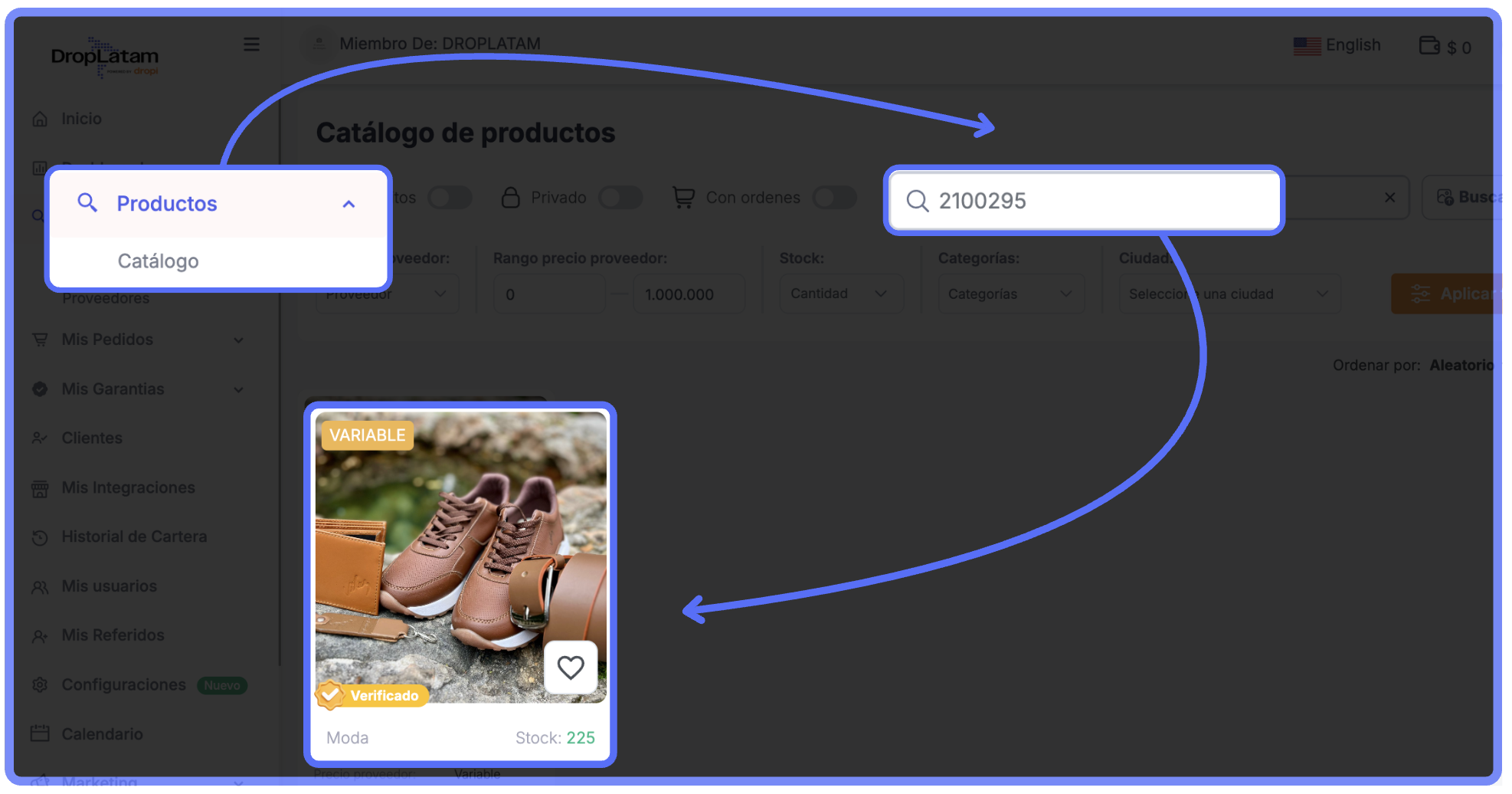
Task: Click the Configuraciones gear icon
Action: coord(40,684)
